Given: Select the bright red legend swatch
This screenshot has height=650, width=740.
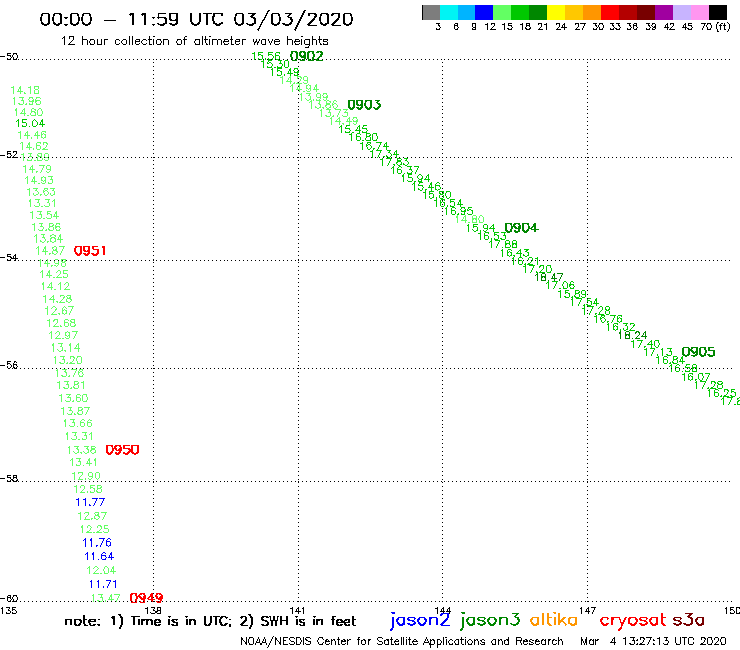Looking at the screenshot, I should pos(610,12).
